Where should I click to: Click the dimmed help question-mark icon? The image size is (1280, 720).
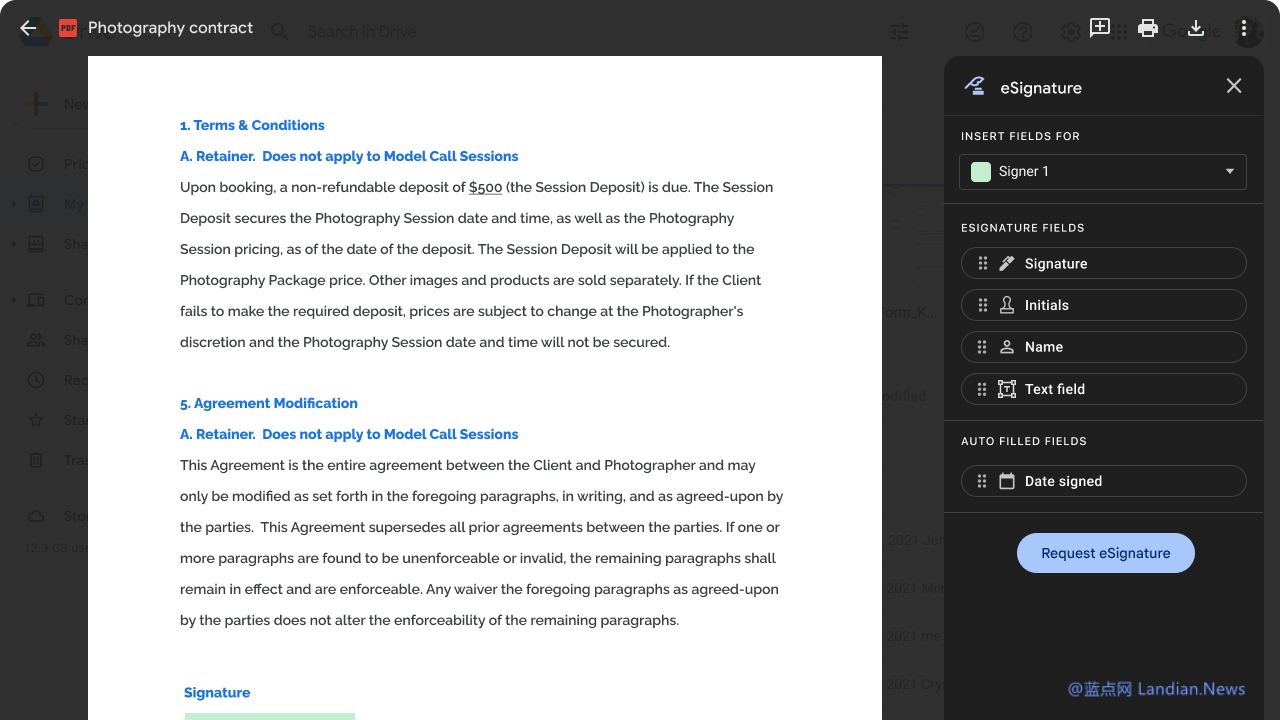(x=1023, y=32)
